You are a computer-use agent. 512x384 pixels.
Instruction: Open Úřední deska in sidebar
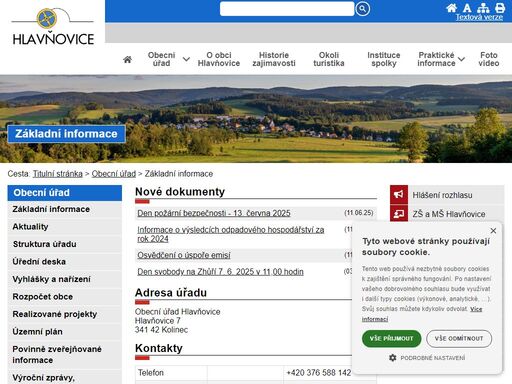(65, 262)
